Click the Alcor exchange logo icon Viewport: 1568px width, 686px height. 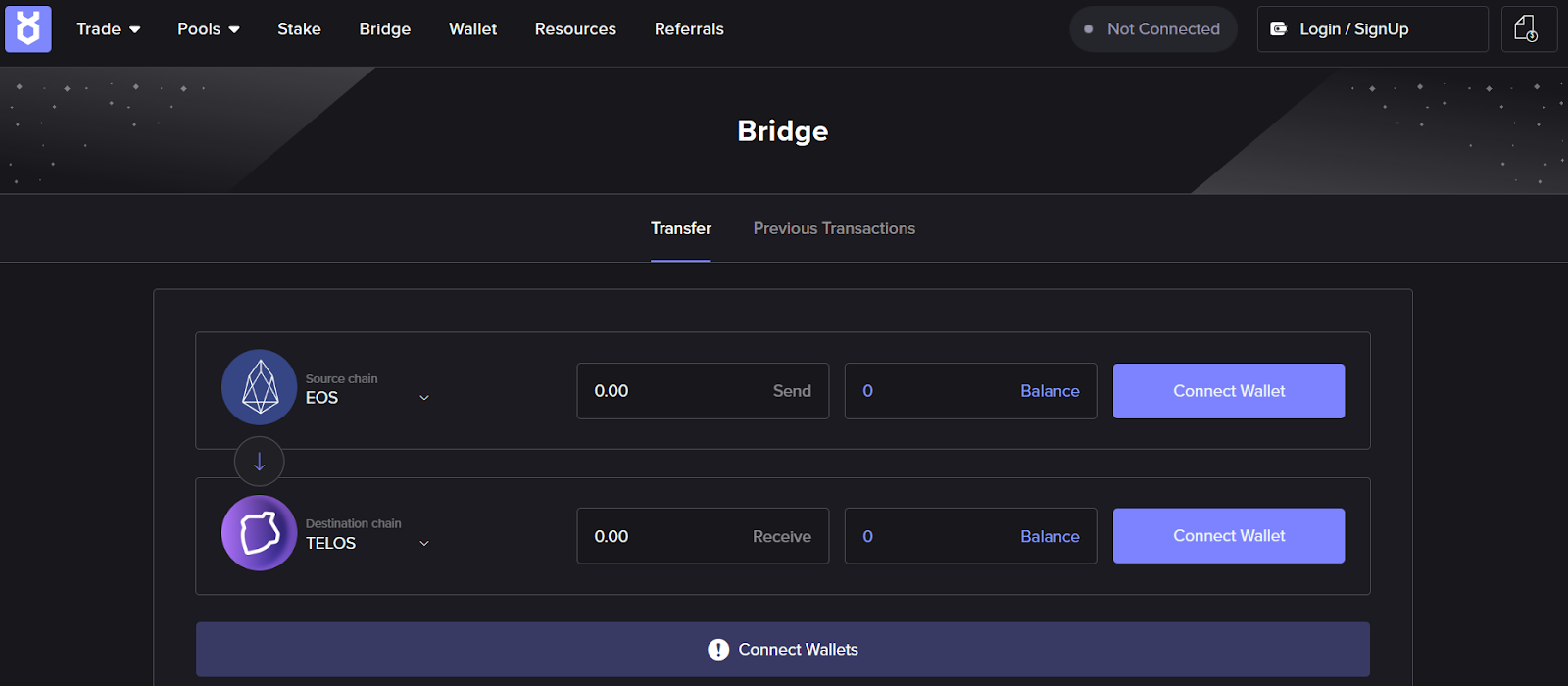point(28,28)
